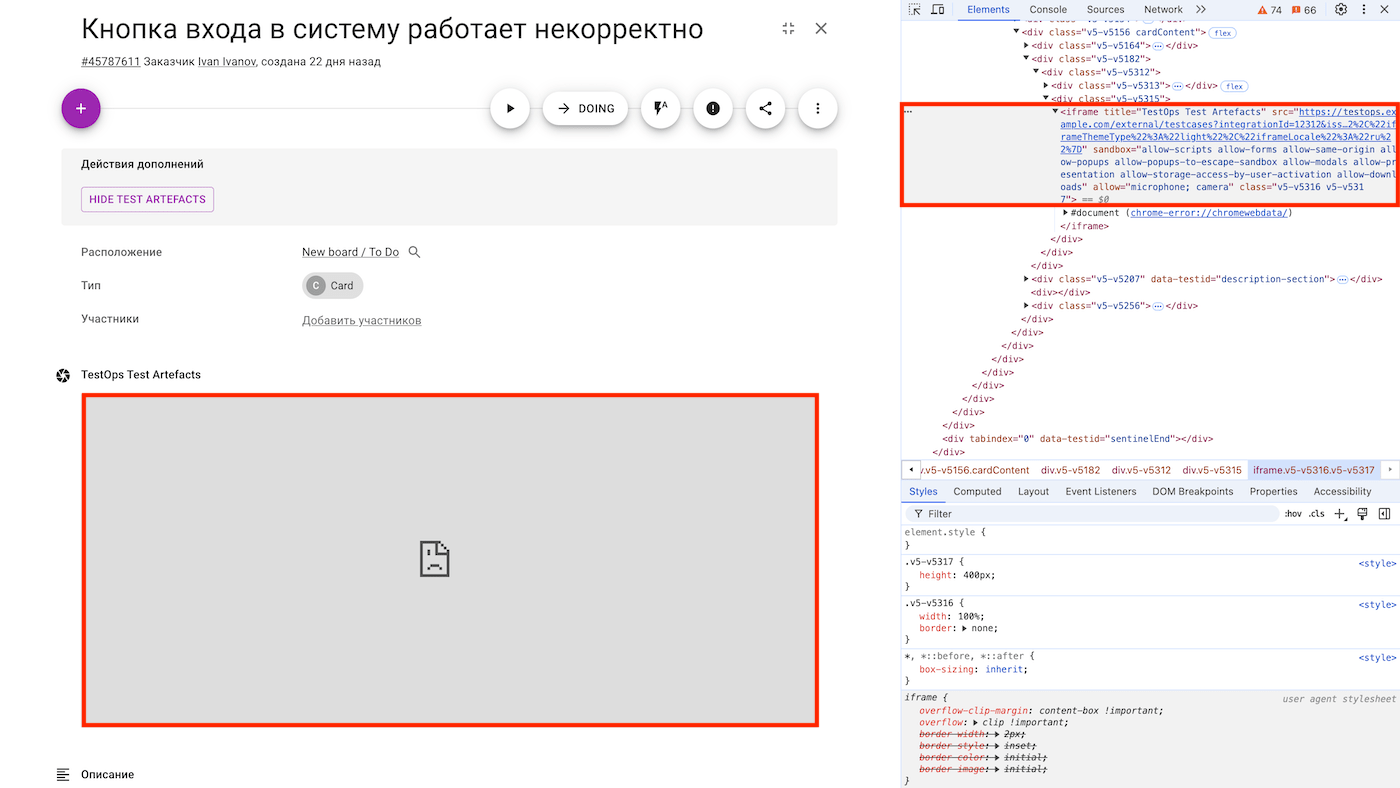This screenshot has width=1400, height=788.
Task: Click the auto-flash automation icon
Action: coord(660,108)
